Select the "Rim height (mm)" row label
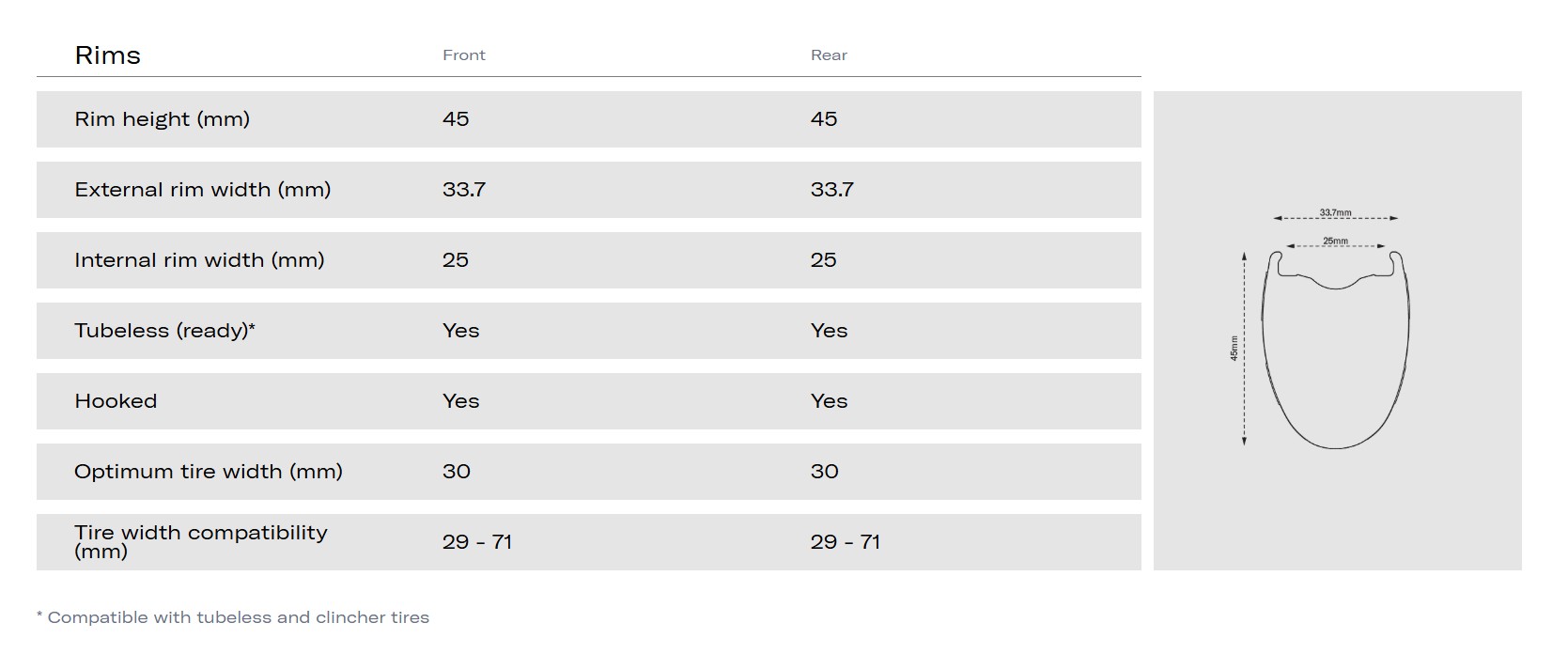The height and width of the screenshot is (654, 1568). [162, 119]
